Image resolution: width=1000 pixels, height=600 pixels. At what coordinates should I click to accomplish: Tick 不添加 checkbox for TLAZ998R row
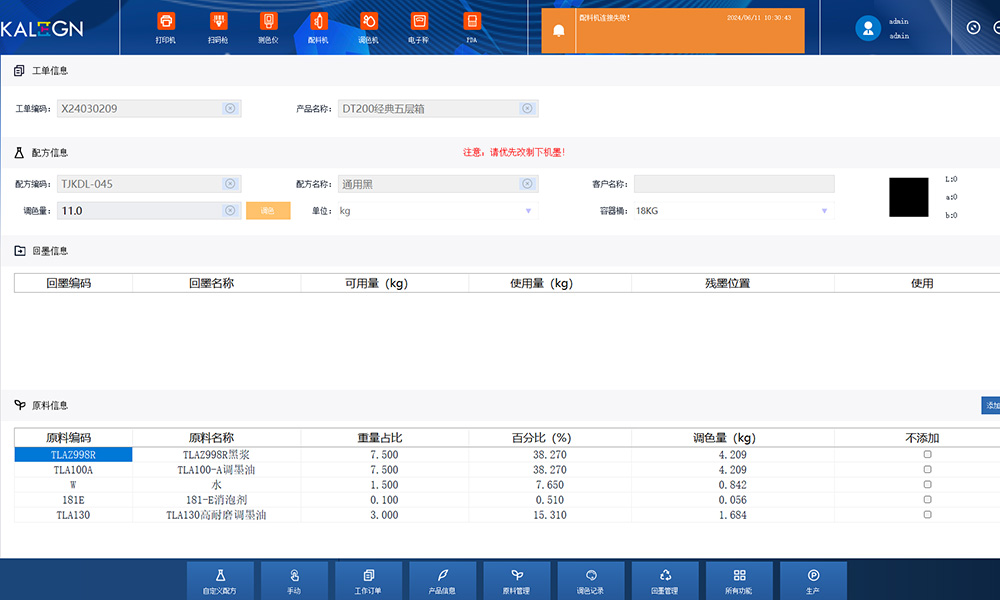(927, 455)
